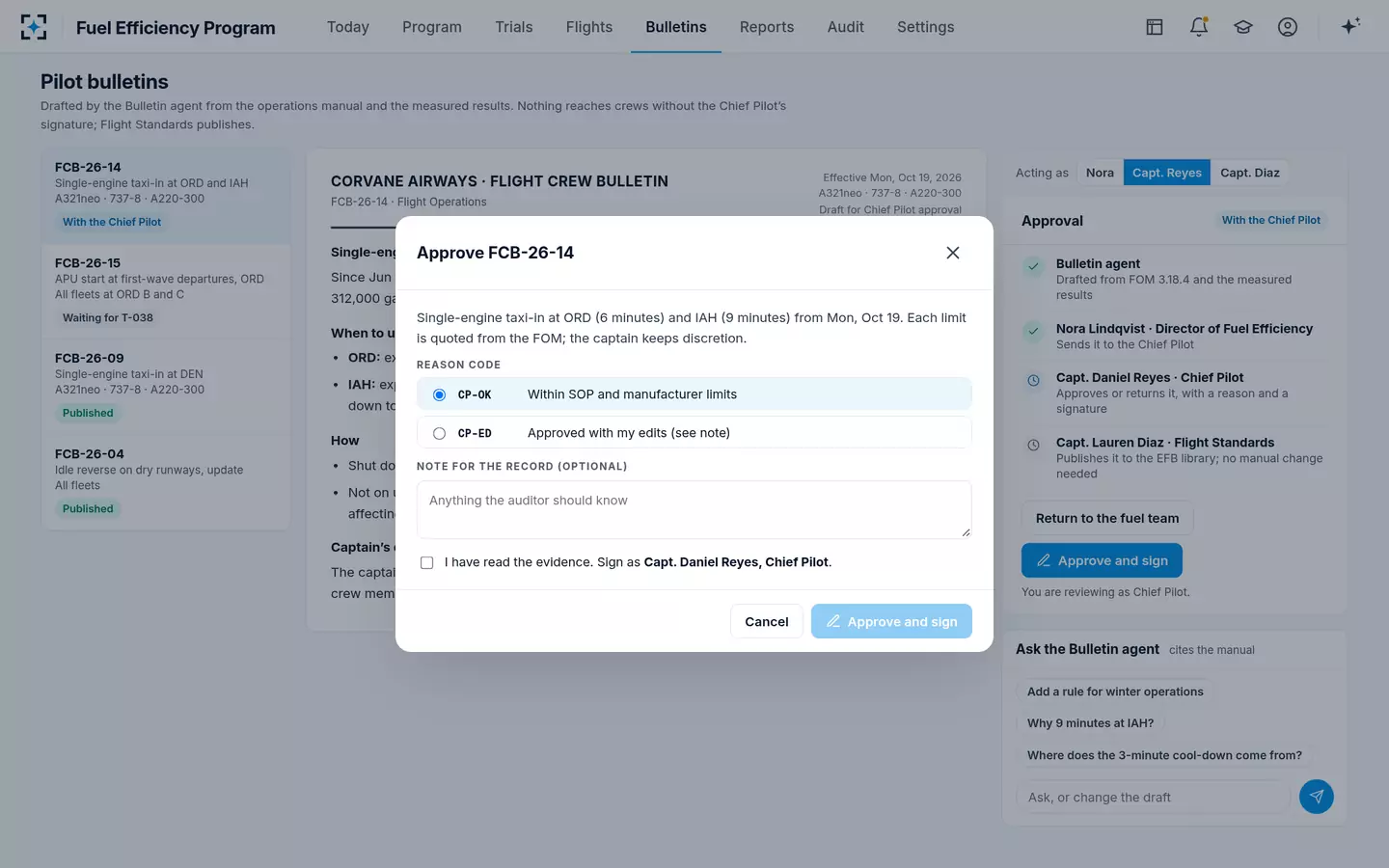Open bulletin FCB-26-14 in the list
This screenshot has width=1389, height=868.
(x=166, y=196)
